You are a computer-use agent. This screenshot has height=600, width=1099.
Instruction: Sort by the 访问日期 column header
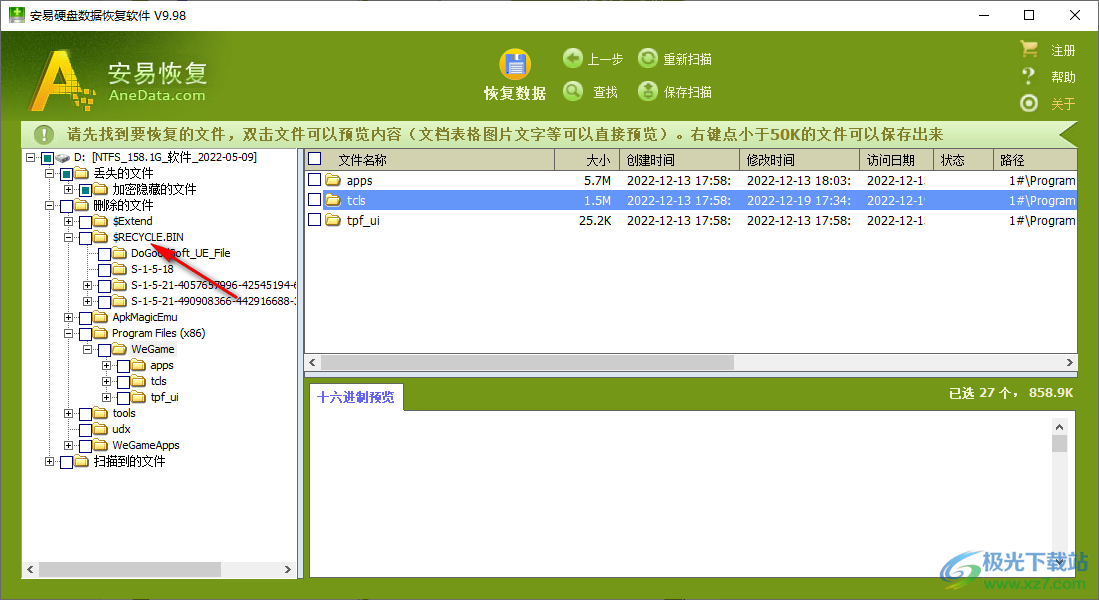pos(896,160)
